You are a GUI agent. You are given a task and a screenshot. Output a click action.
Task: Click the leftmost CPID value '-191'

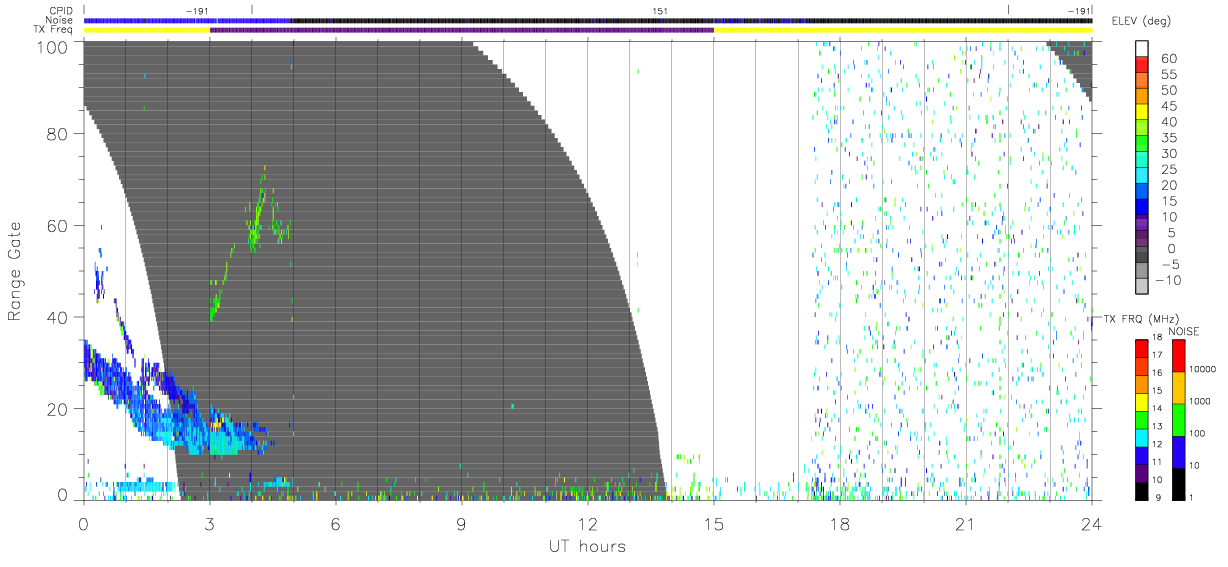click(x=198, y=11)
